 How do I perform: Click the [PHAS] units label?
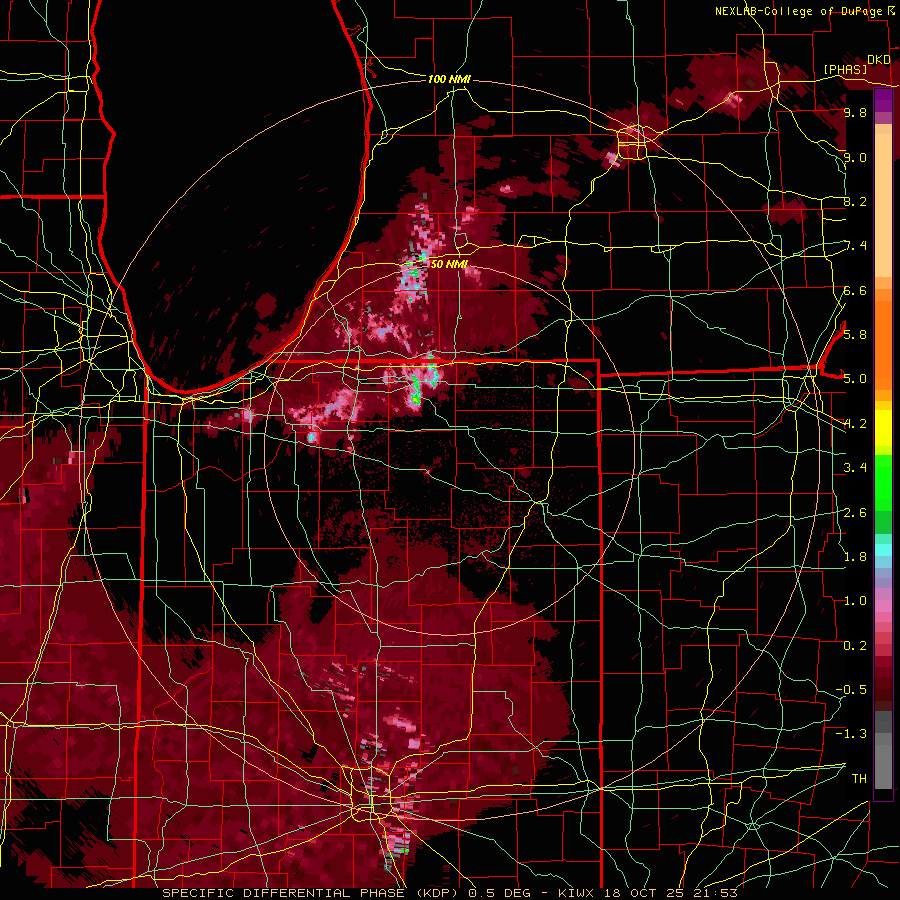845,70
